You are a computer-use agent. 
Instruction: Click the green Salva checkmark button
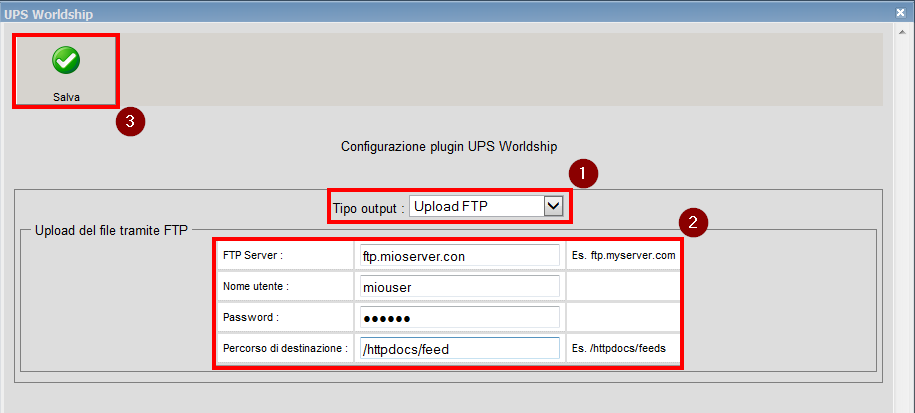pos(67,71)
